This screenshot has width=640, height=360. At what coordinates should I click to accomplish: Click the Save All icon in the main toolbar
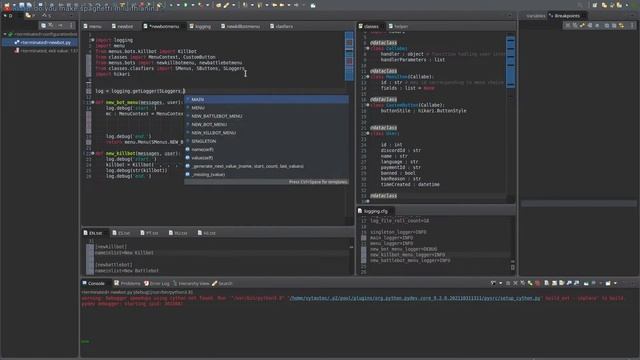29,5
